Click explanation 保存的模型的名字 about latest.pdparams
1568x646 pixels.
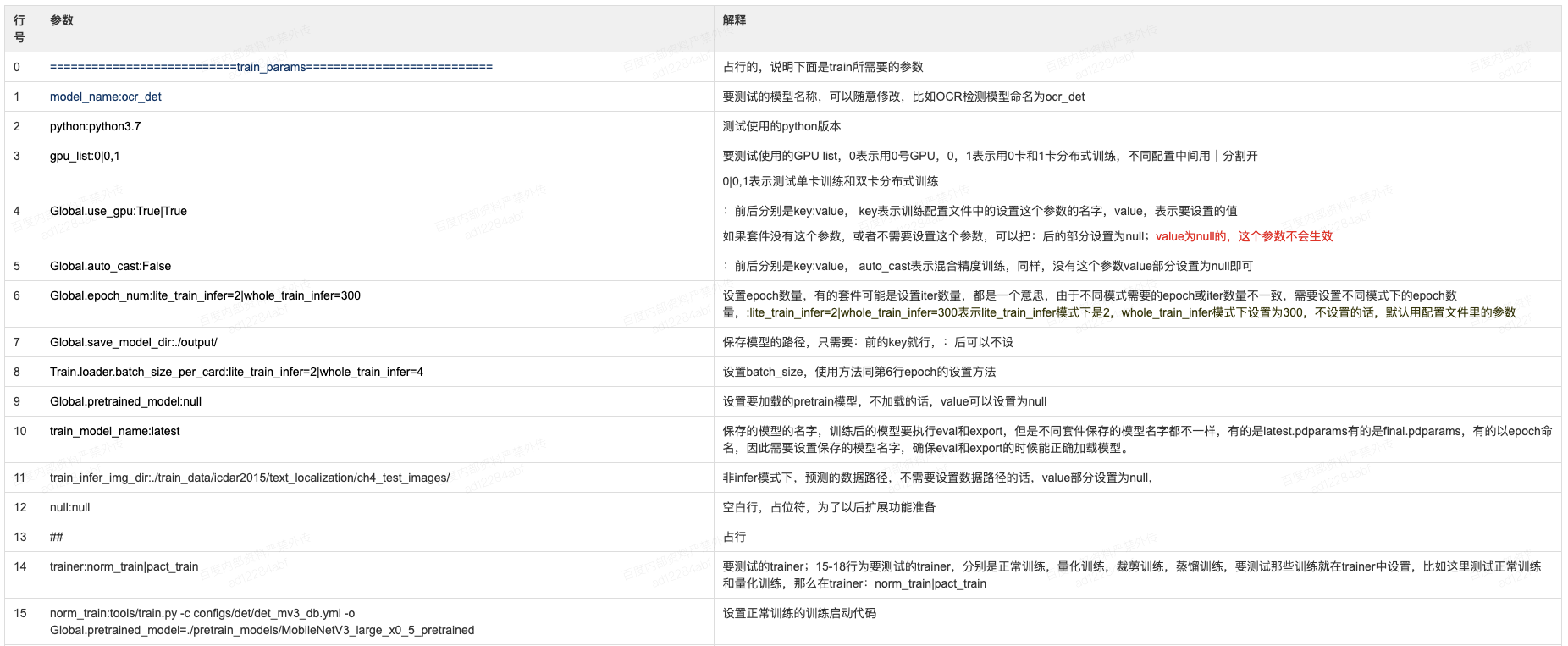click(1137, 439)
